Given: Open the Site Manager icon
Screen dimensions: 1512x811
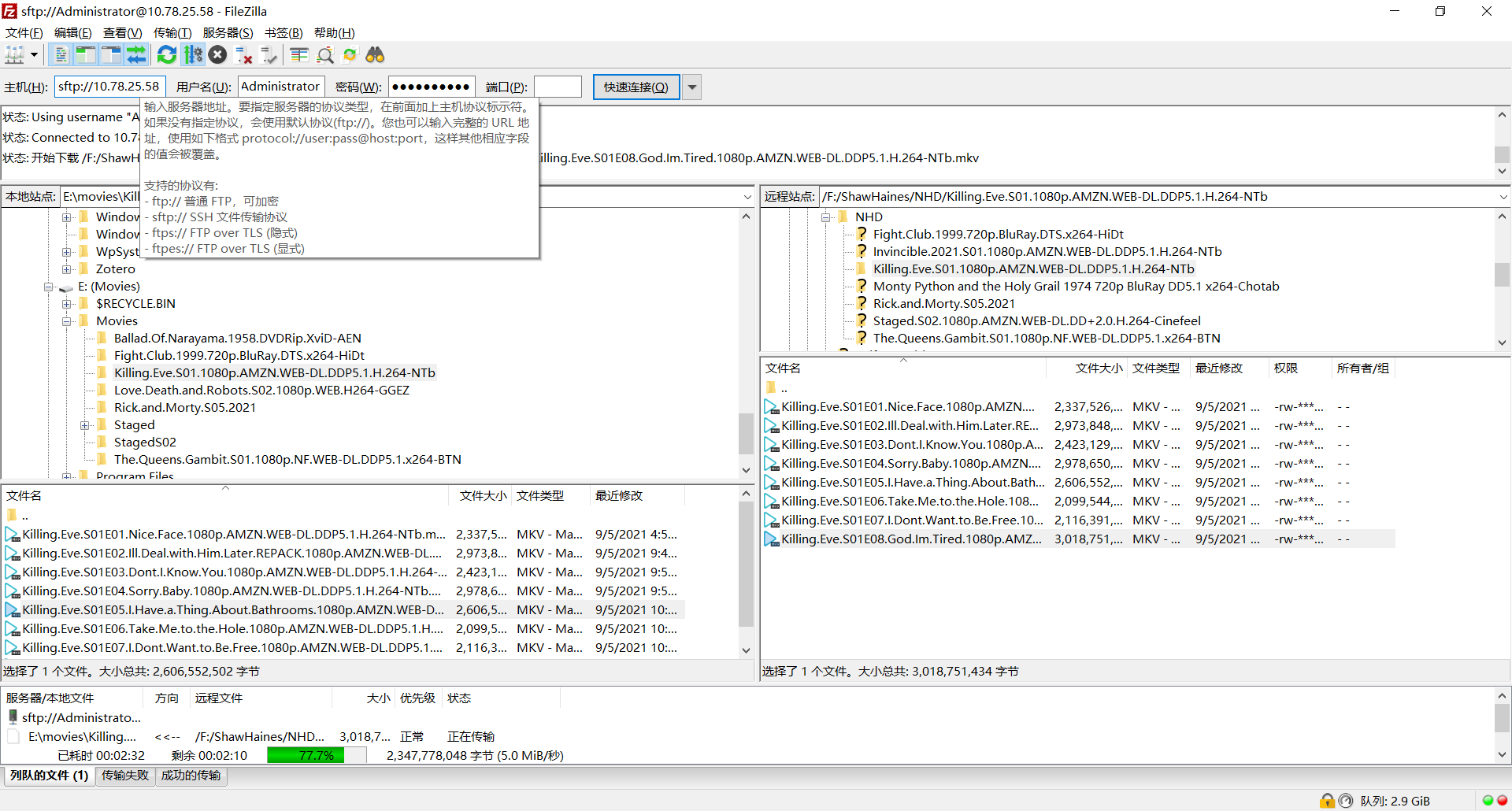Looking at the screenshot, I should pos(14,55).
